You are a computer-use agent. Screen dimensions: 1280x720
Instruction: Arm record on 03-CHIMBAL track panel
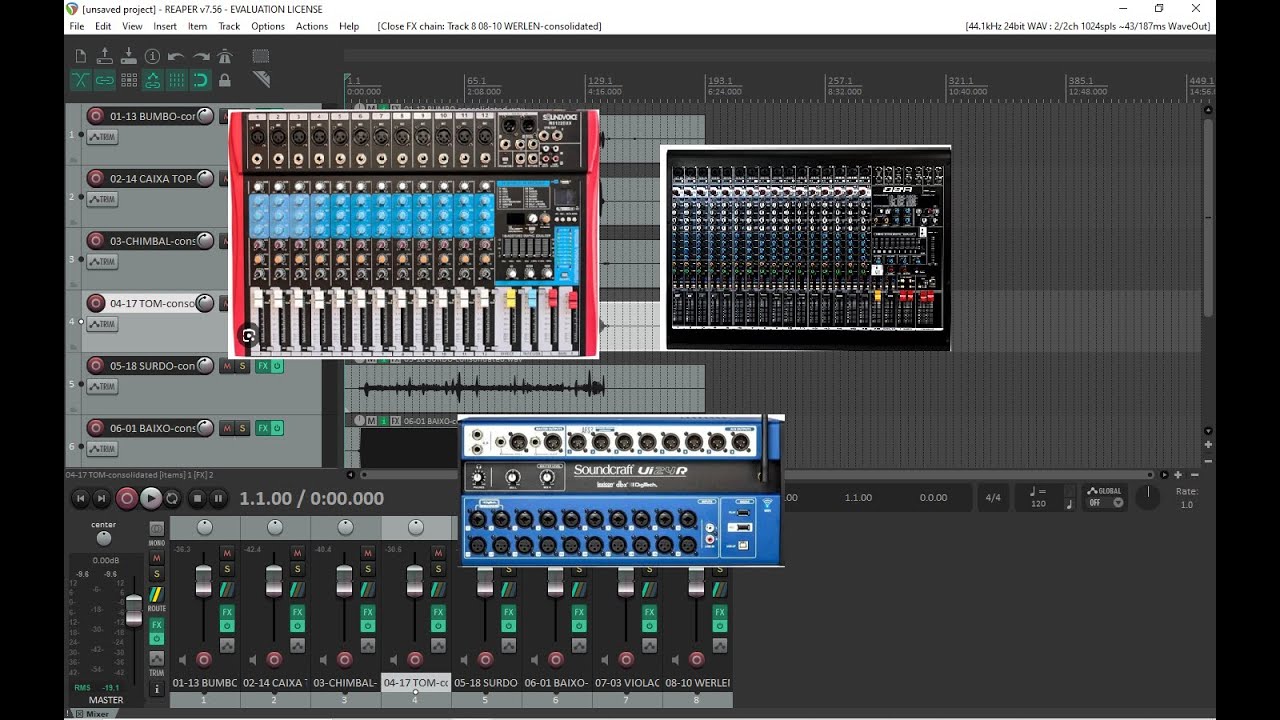(x=96, y=241)
